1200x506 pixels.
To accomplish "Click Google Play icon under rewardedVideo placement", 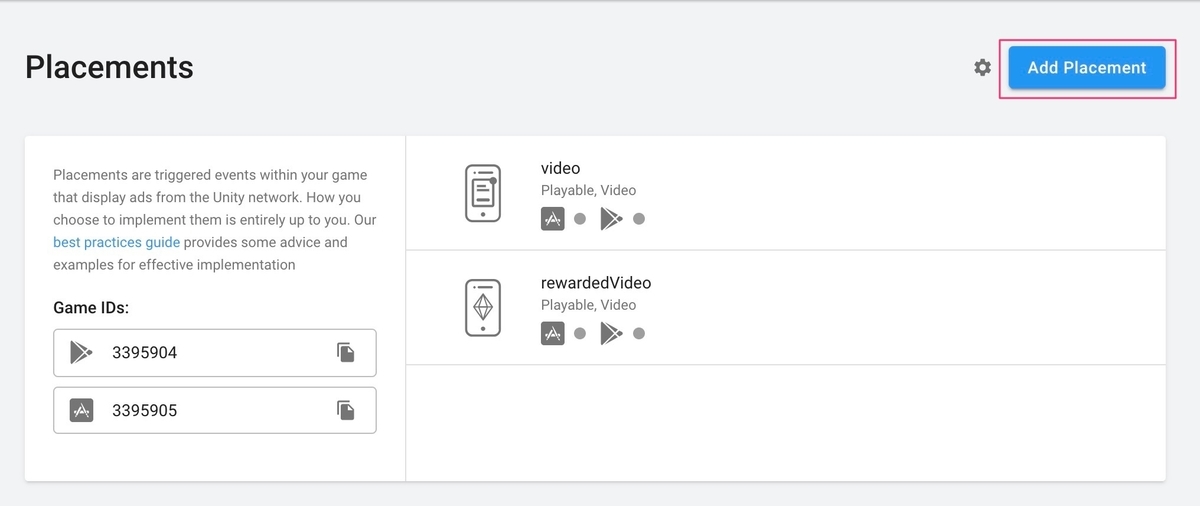I will coord(610,334).
